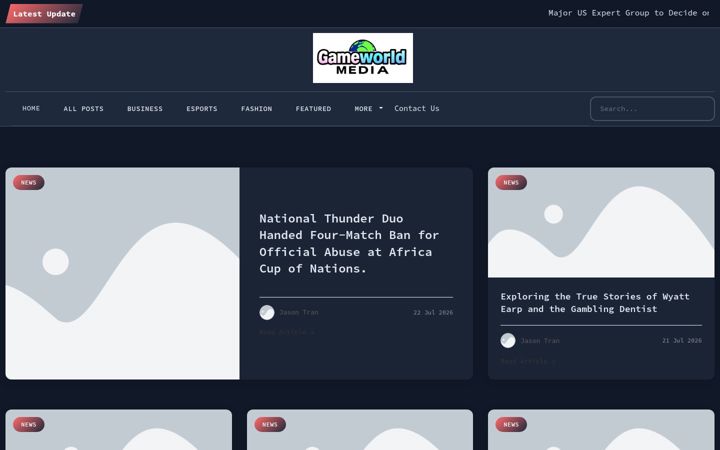Open the Business category

(x=145, y=109)
